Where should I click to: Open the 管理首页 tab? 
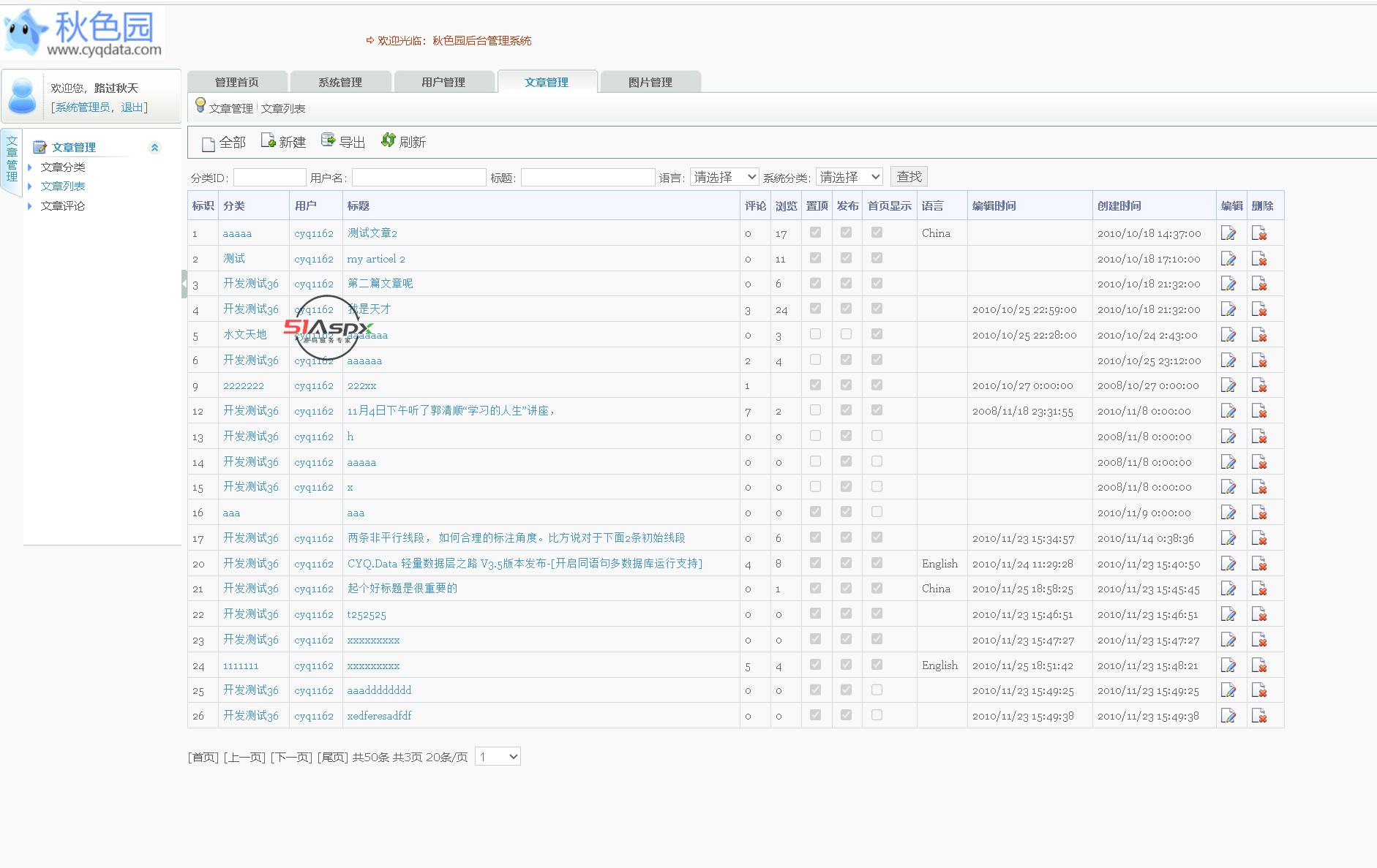coord(237,82)
